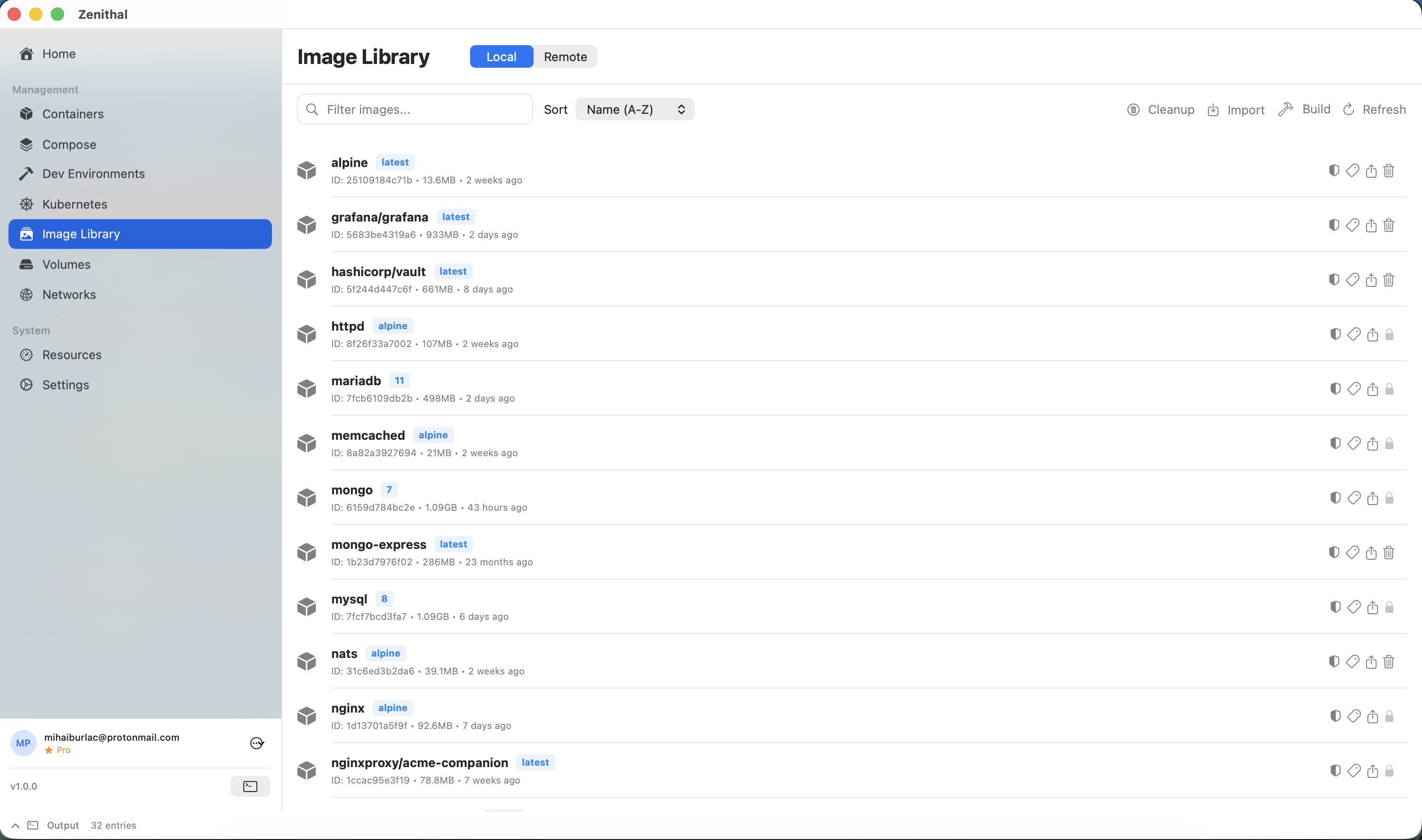This screenshot has height=840, width=1422.
Task: Open the security scan icon for alpine image
Action: [x=1334, y=170]
